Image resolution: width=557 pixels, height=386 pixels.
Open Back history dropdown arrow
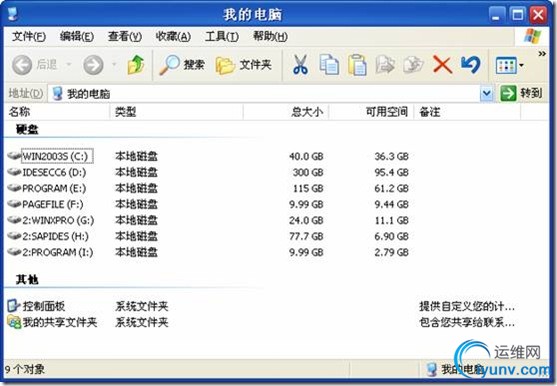click(69, 65)
